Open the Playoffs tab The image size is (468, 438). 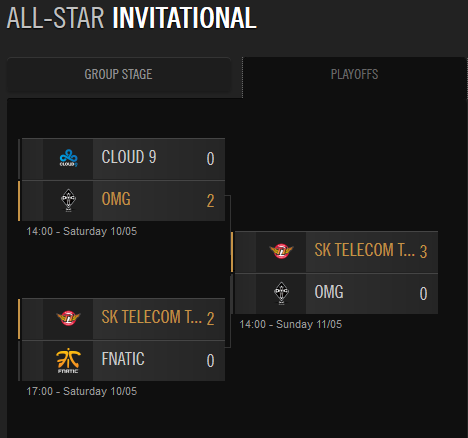click(x=354, y=75)
